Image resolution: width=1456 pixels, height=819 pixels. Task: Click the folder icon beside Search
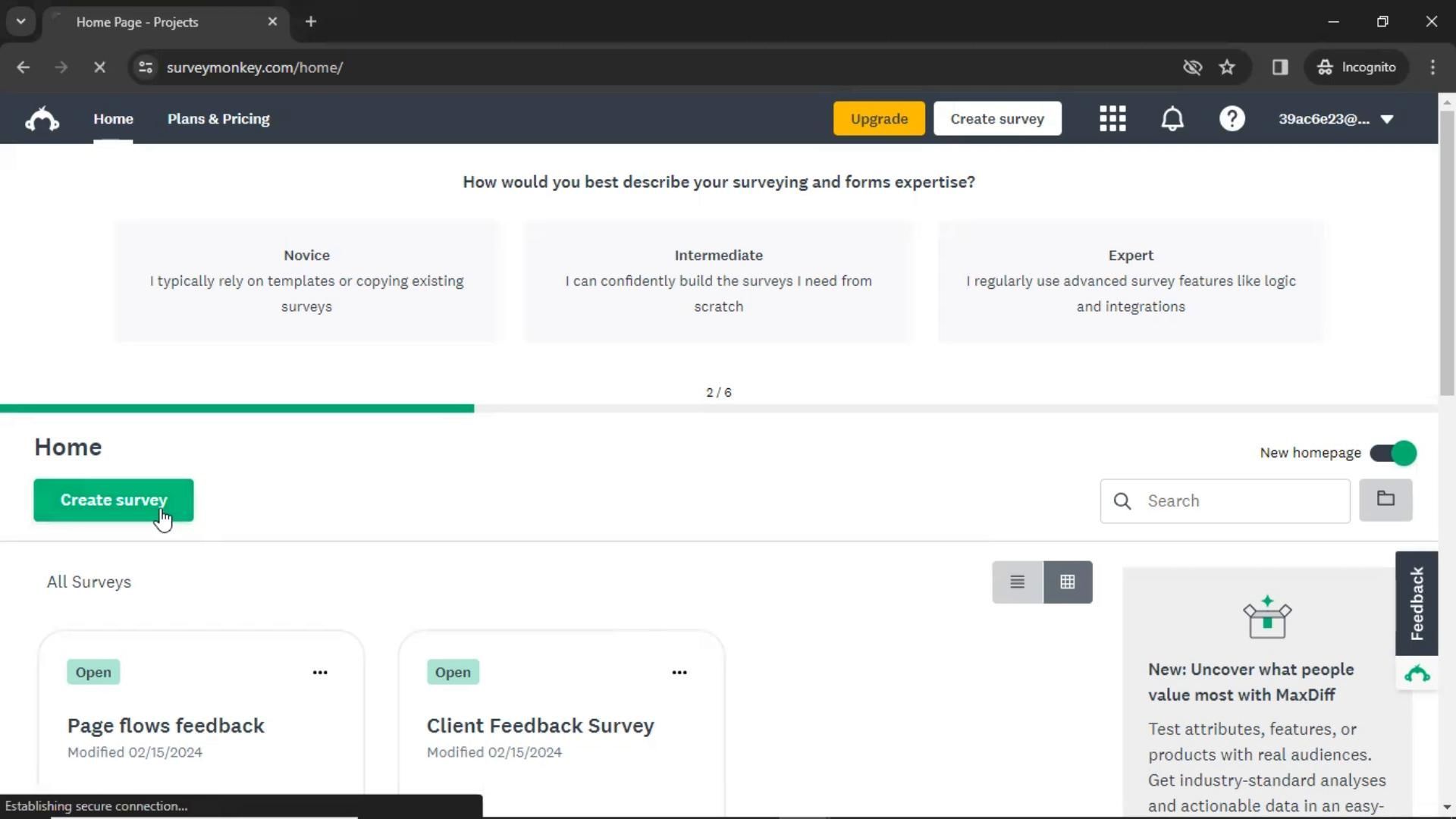(x=1385, y=500)
